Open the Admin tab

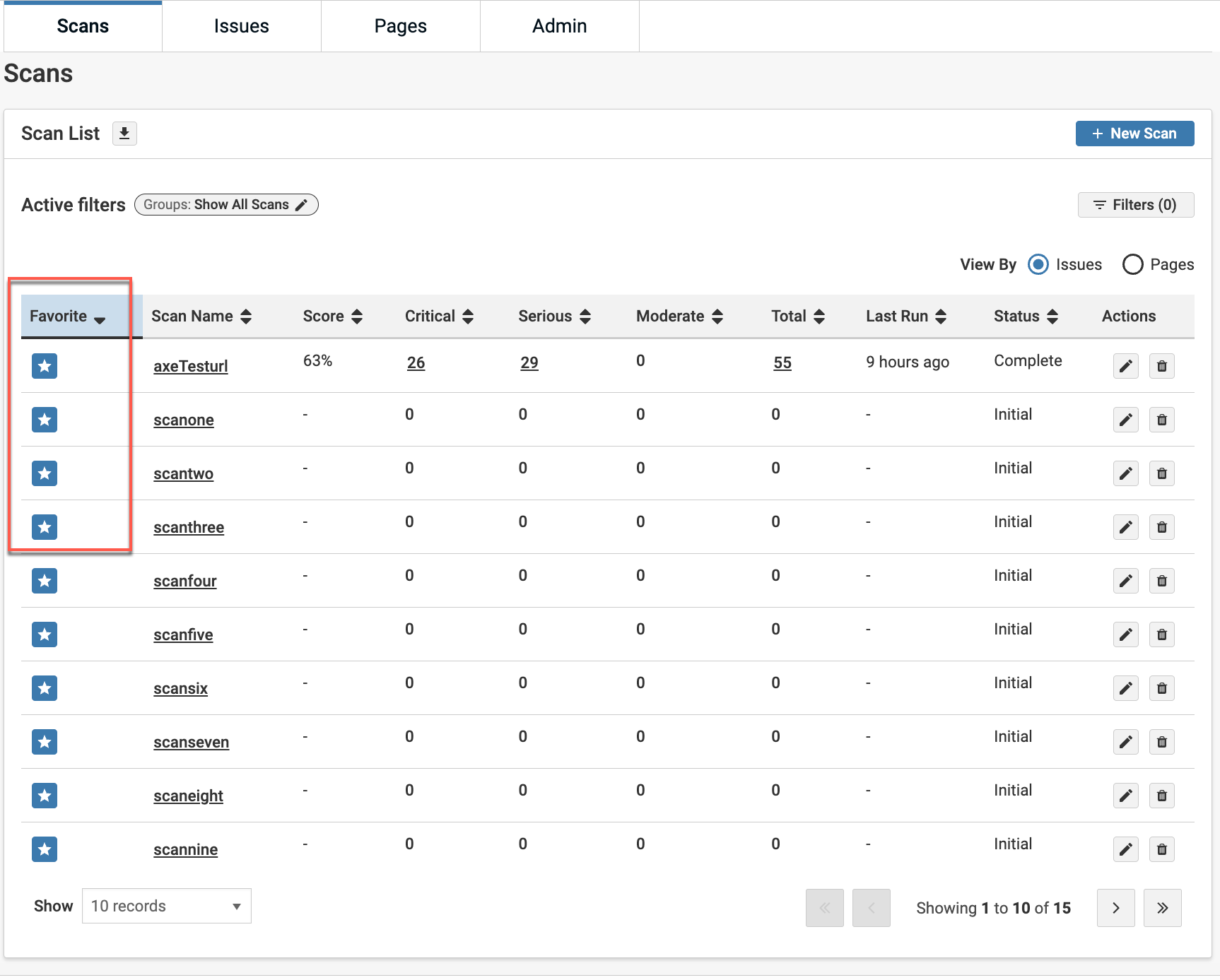pyautogui.click(x=559, y=26)
